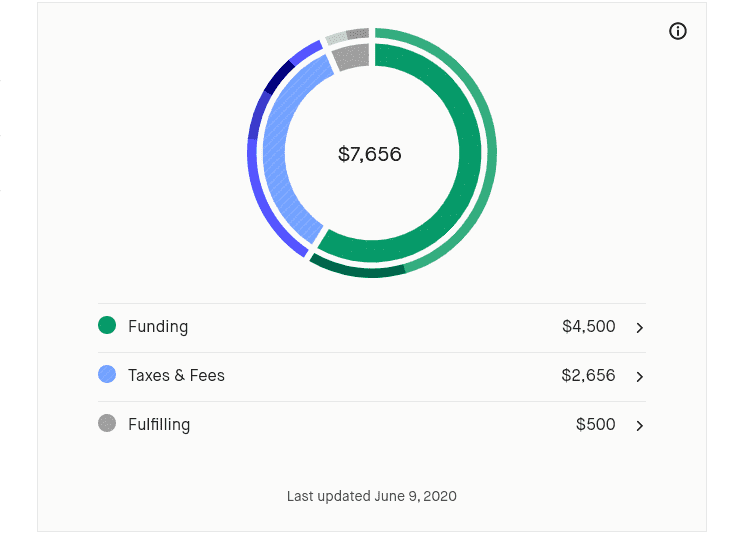Click the $500 Fulfilling amount

point(595,425)
